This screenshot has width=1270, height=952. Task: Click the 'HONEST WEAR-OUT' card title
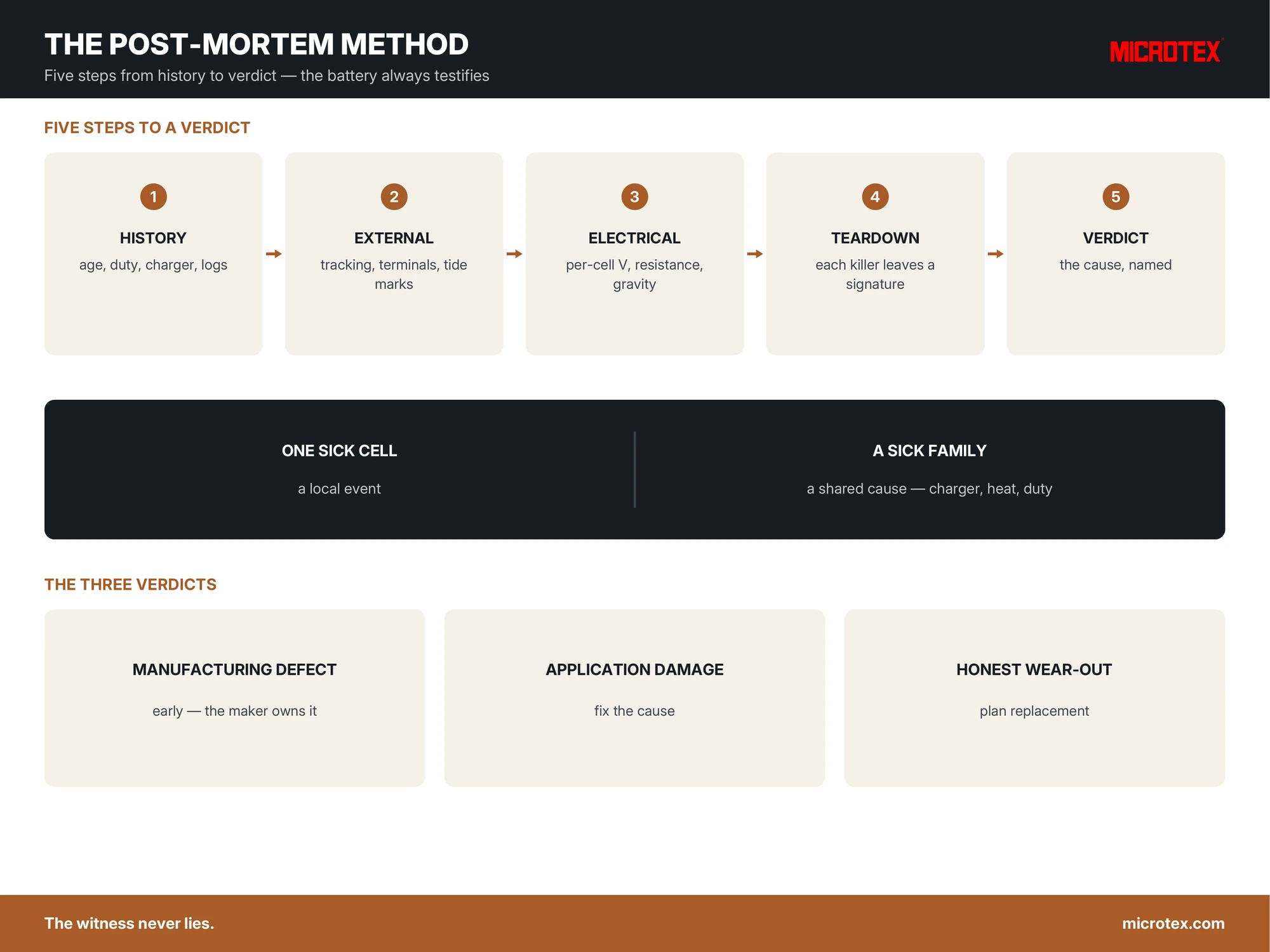coord(1034,670)
